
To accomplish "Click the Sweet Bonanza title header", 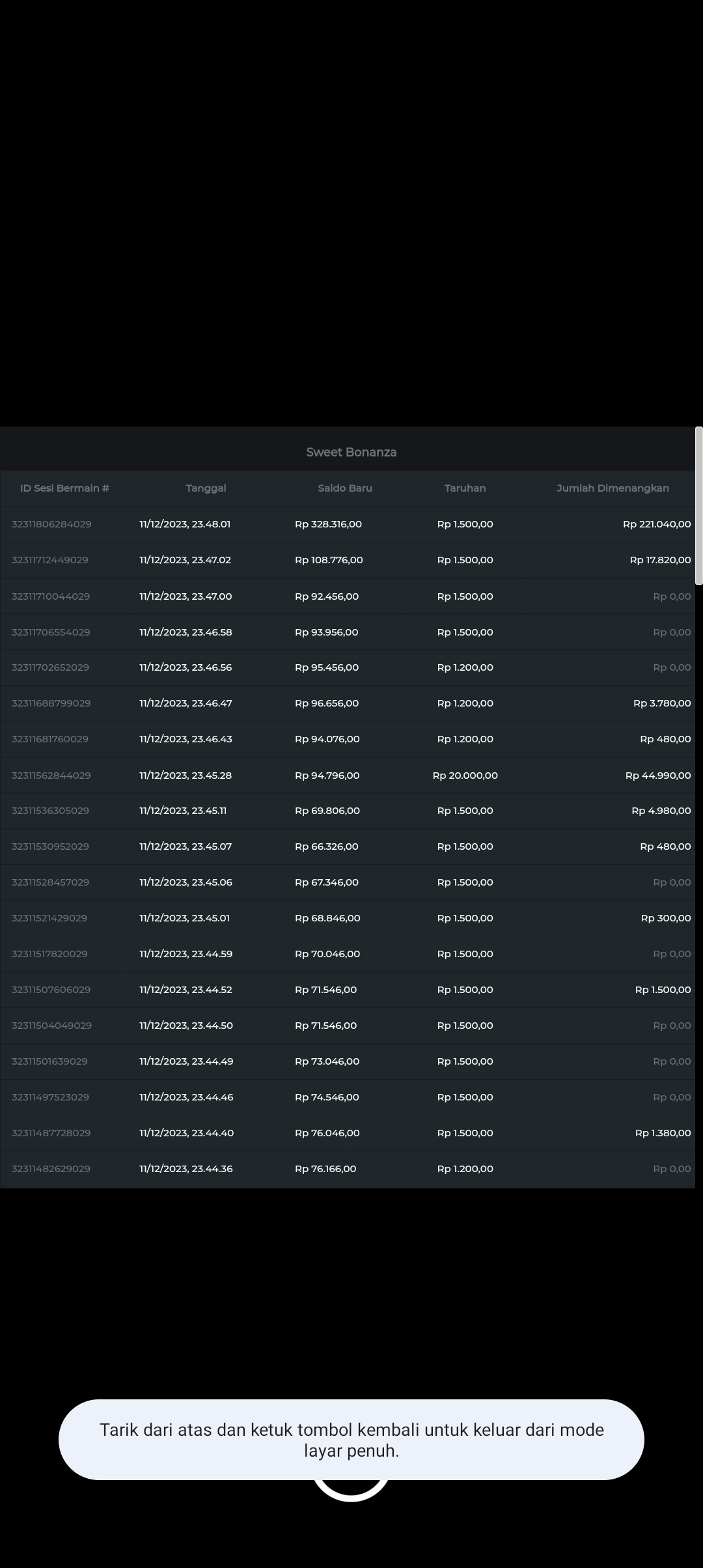I will click(x=351, y=452).
